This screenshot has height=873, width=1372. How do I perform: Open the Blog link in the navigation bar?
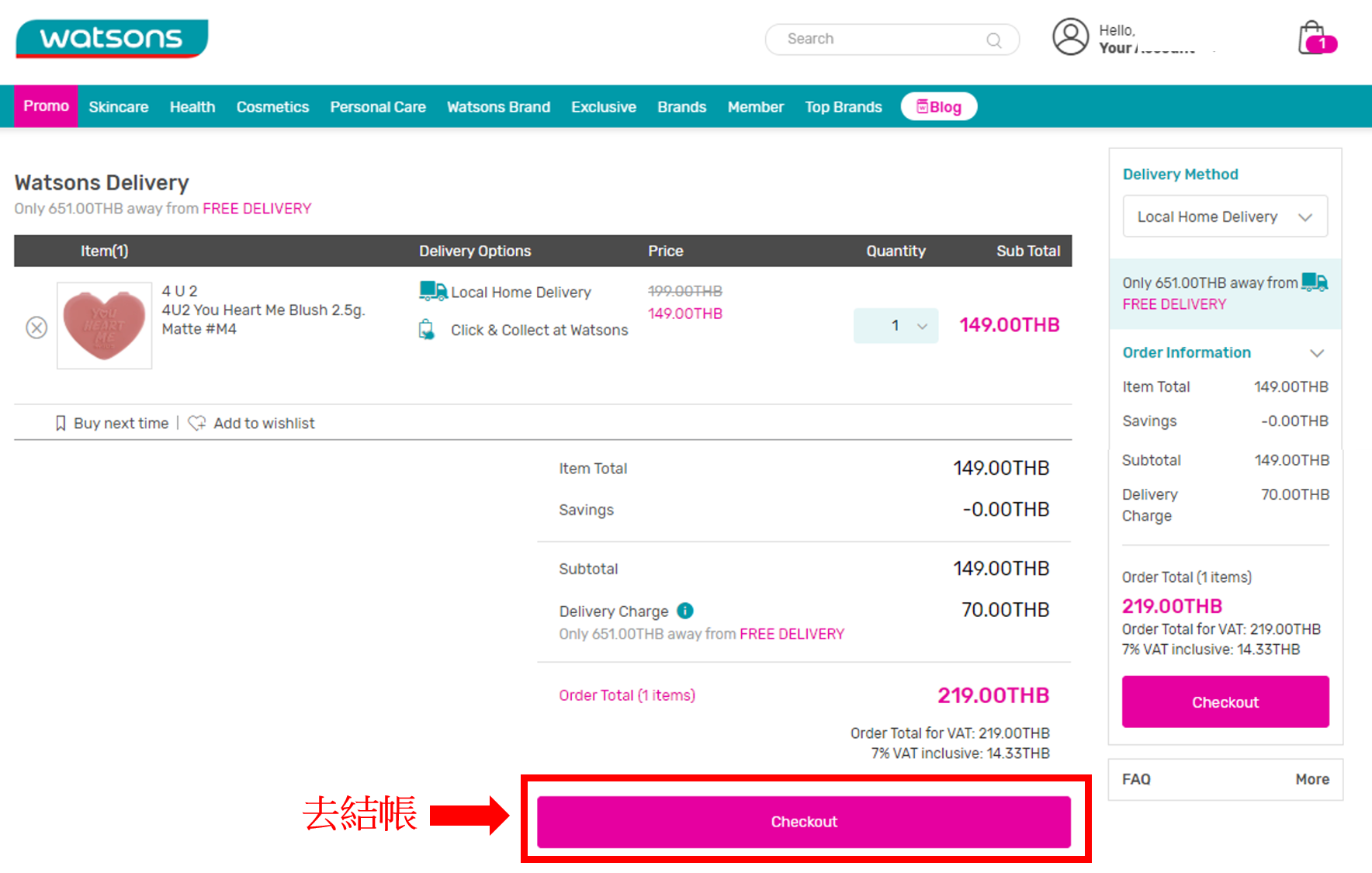pyautogui.click(x=938, y=107)
